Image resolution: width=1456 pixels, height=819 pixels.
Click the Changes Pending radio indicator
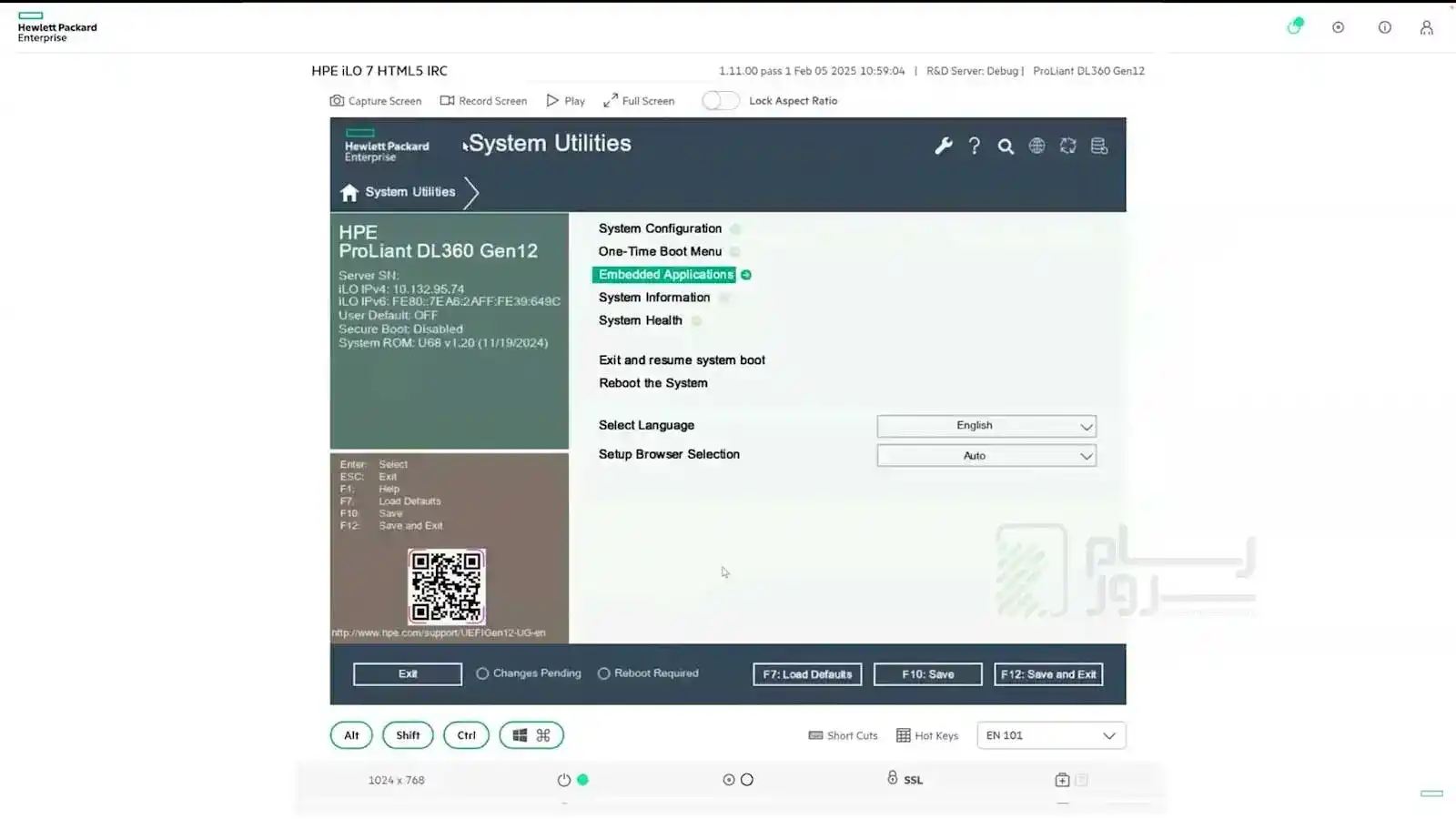point(482,673)
